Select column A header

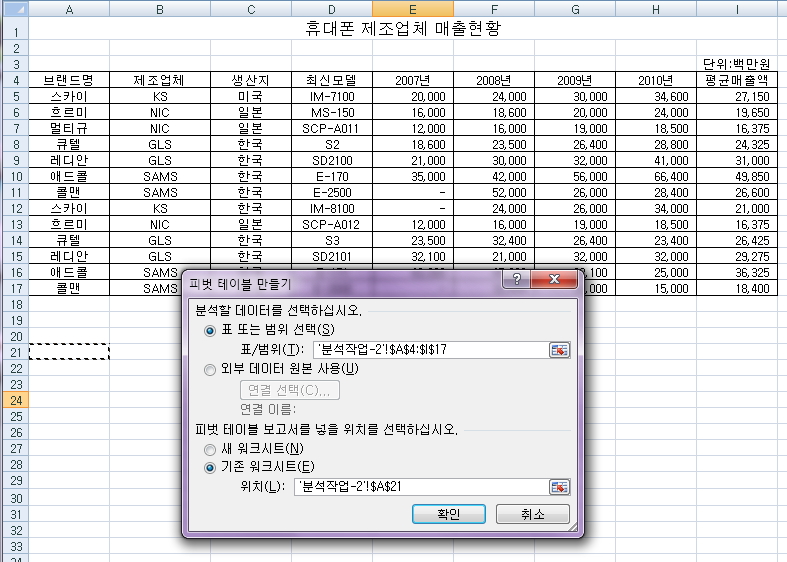(69, 9)
